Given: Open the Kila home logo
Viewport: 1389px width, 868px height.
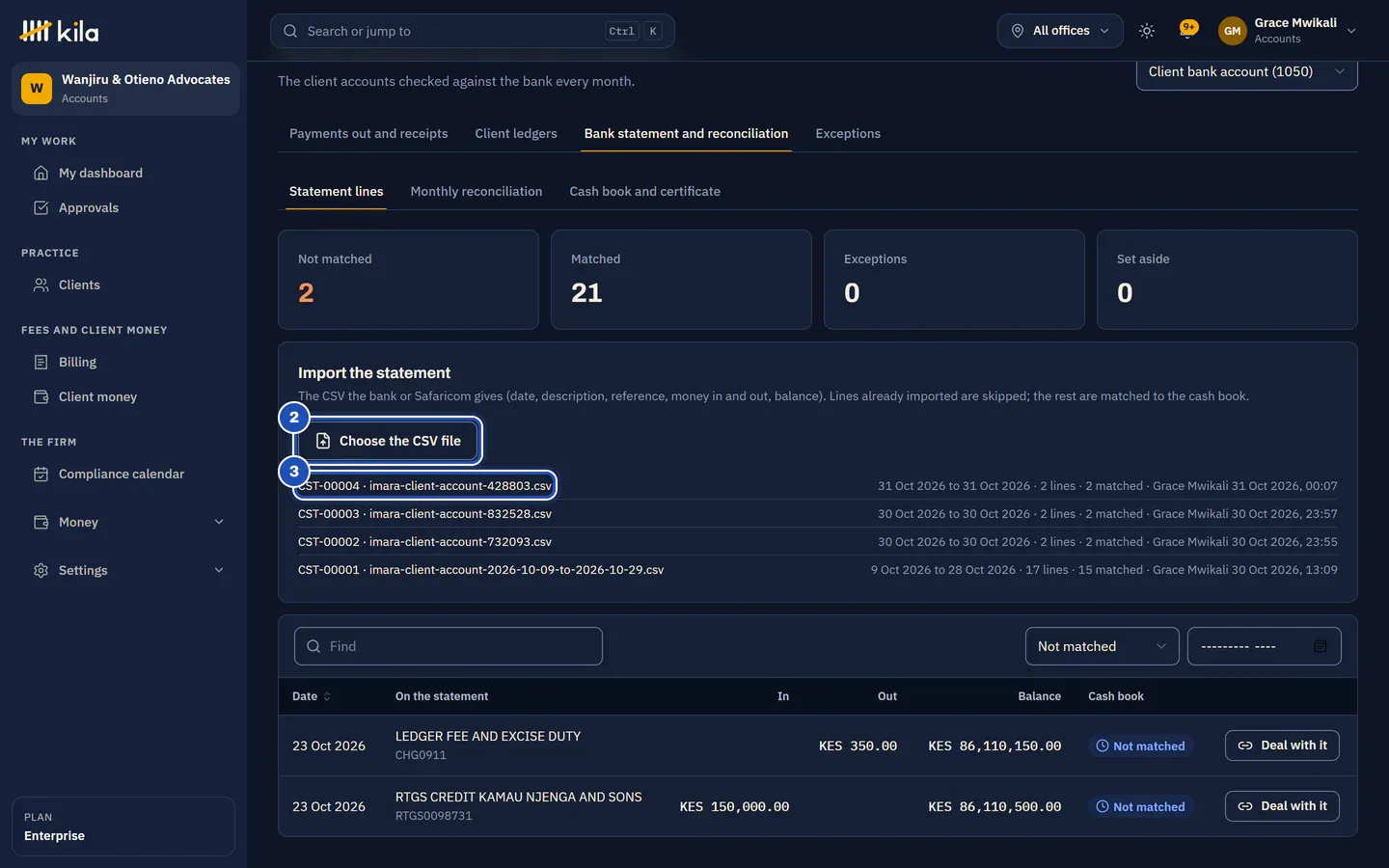Looking at the screenshot, I should (x=59, y=31).
